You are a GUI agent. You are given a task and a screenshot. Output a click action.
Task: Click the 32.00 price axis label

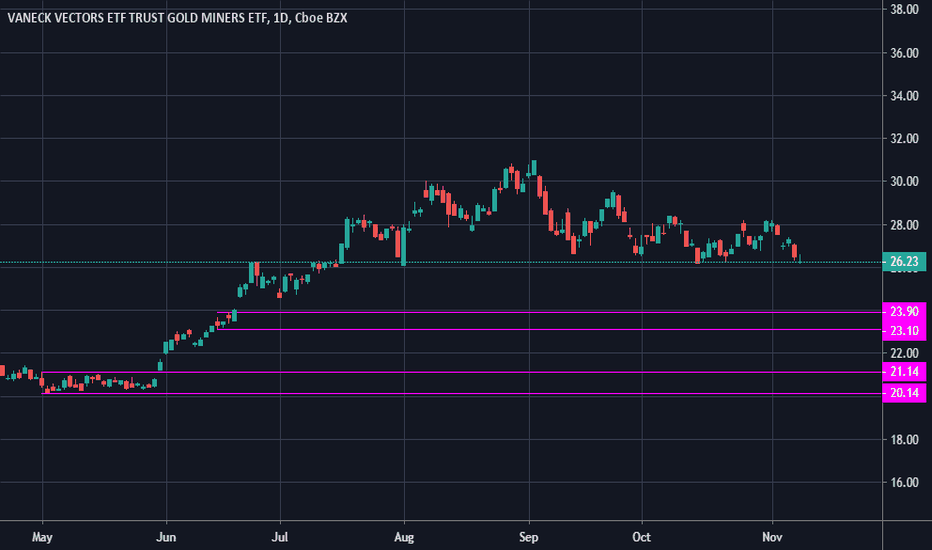(x=904, y=139)
